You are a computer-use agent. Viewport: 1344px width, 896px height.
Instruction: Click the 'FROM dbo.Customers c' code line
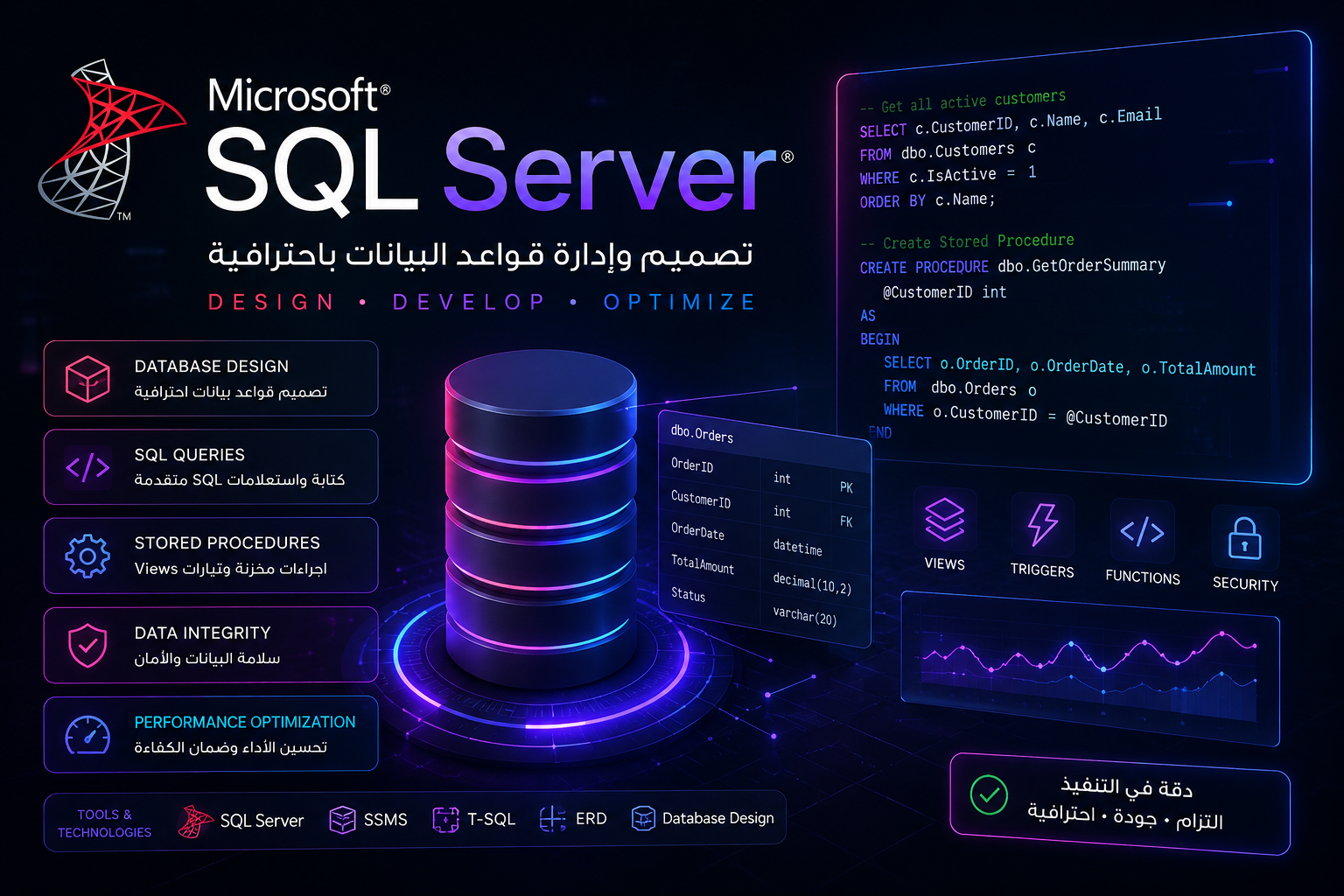pos(948,151)
